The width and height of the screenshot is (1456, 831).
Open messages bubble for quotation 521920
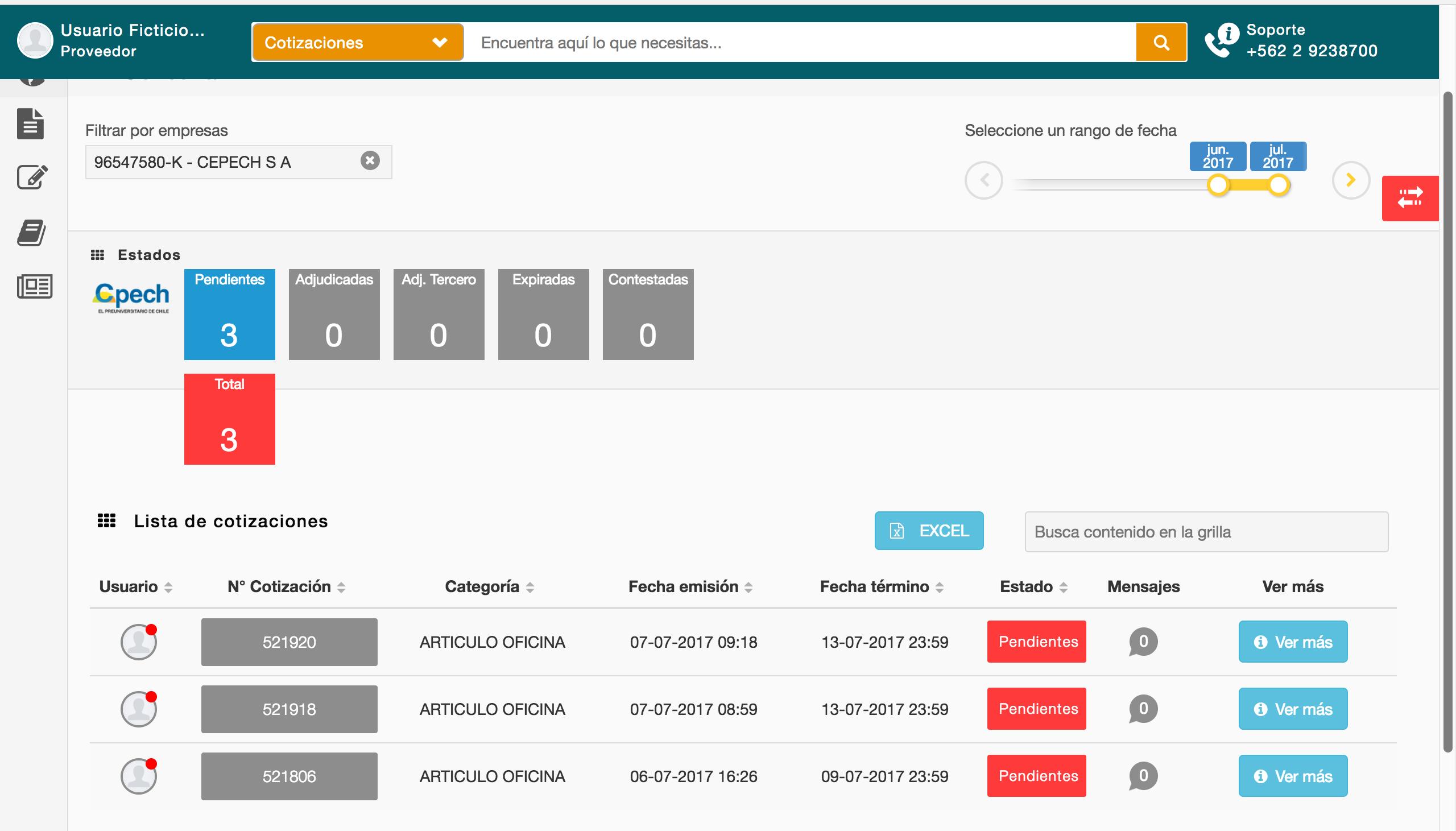coord(1143,642)
